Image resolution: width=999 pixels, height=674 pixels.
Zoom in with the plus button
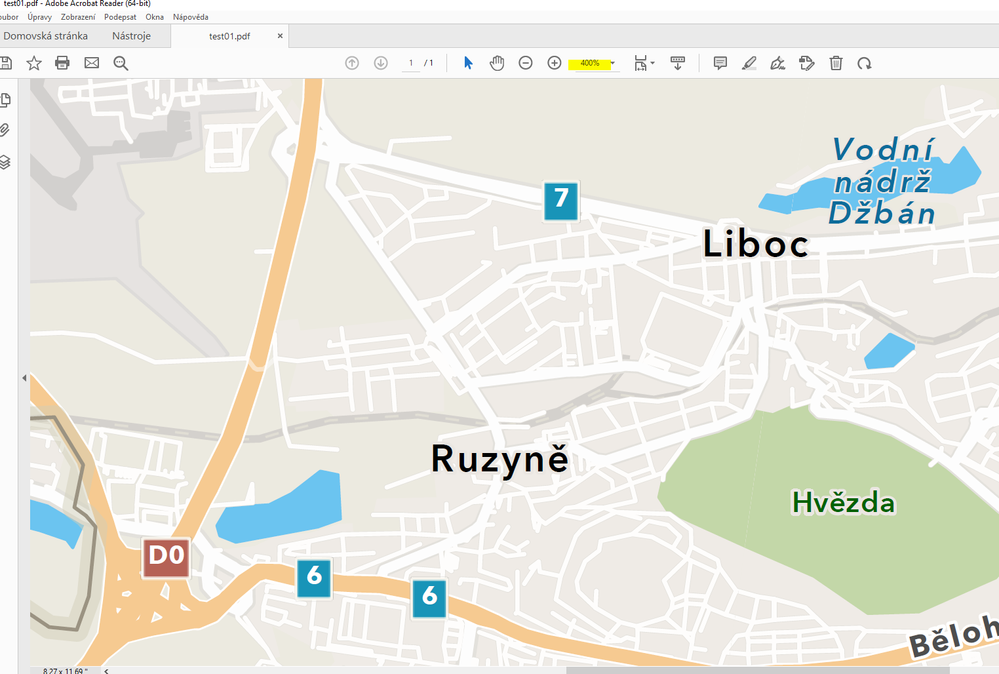554,63
